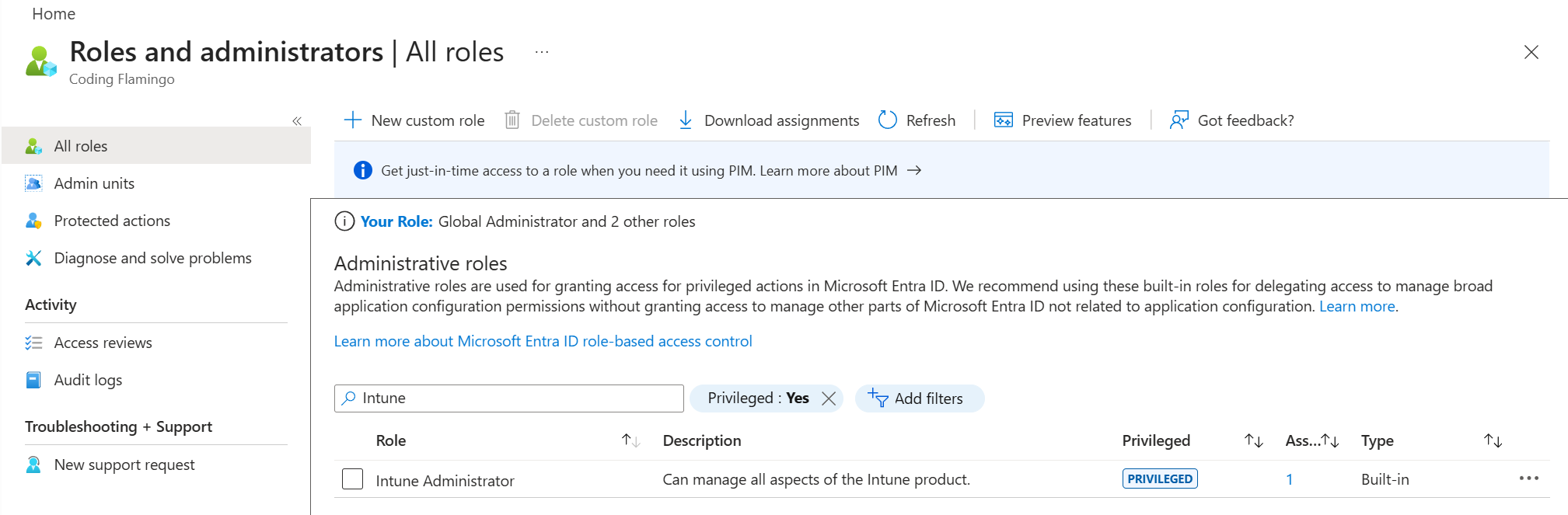Image resolution: width=1568 pixels, height=515 pixels.
Task: Click the Built-in type cell
Action: [x=1385, y=479]
